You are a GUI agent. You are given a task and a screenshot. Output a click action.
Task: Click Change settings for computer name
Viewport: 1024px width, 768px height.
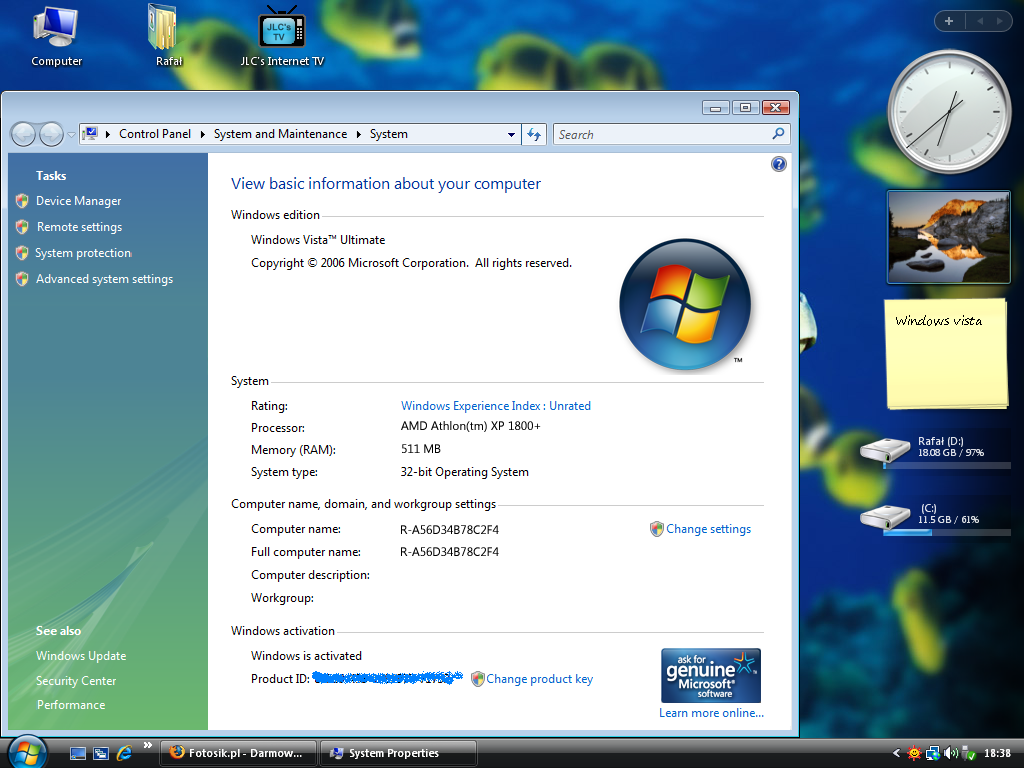coord(708,529)
